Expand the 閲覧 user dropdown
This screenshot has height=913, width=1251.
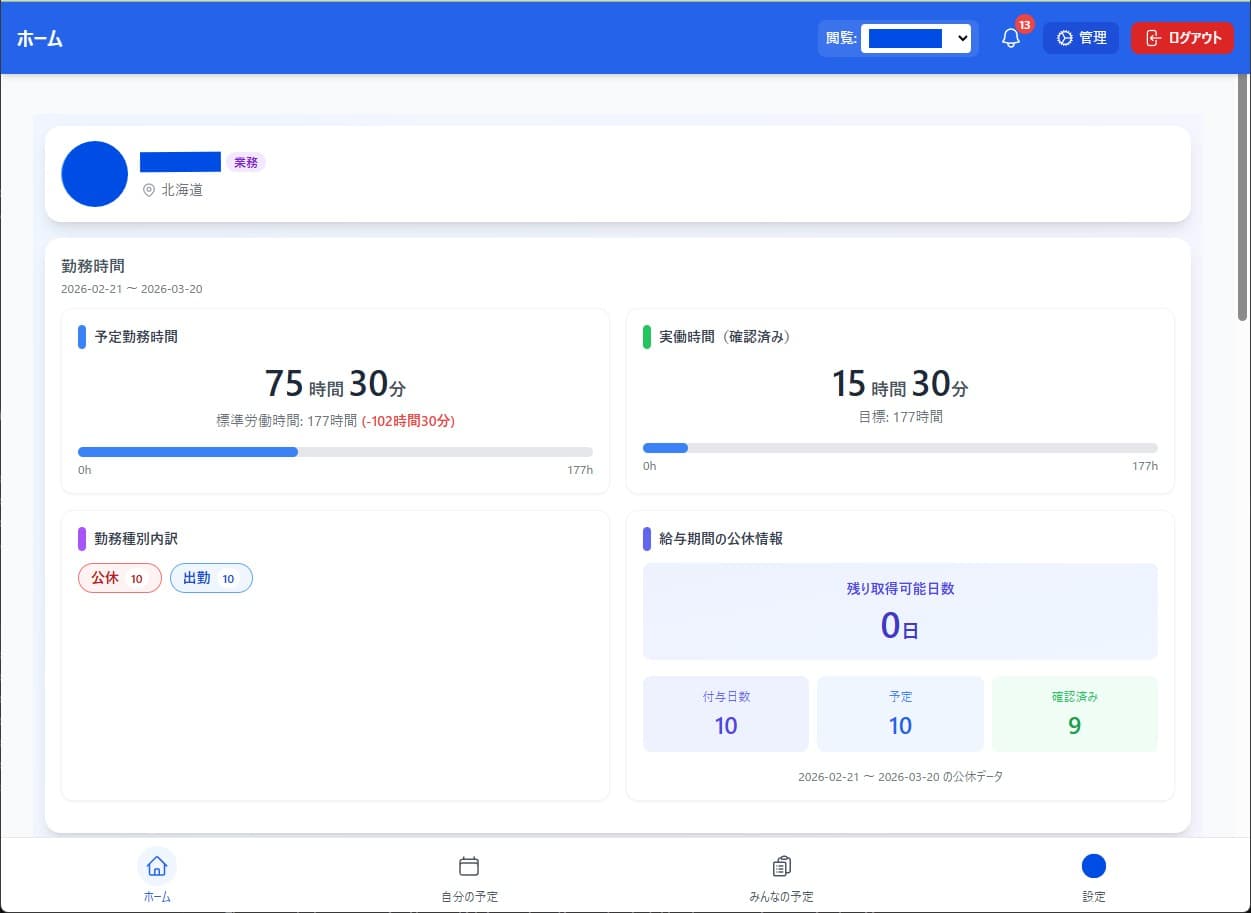click(x=916, y=39)
